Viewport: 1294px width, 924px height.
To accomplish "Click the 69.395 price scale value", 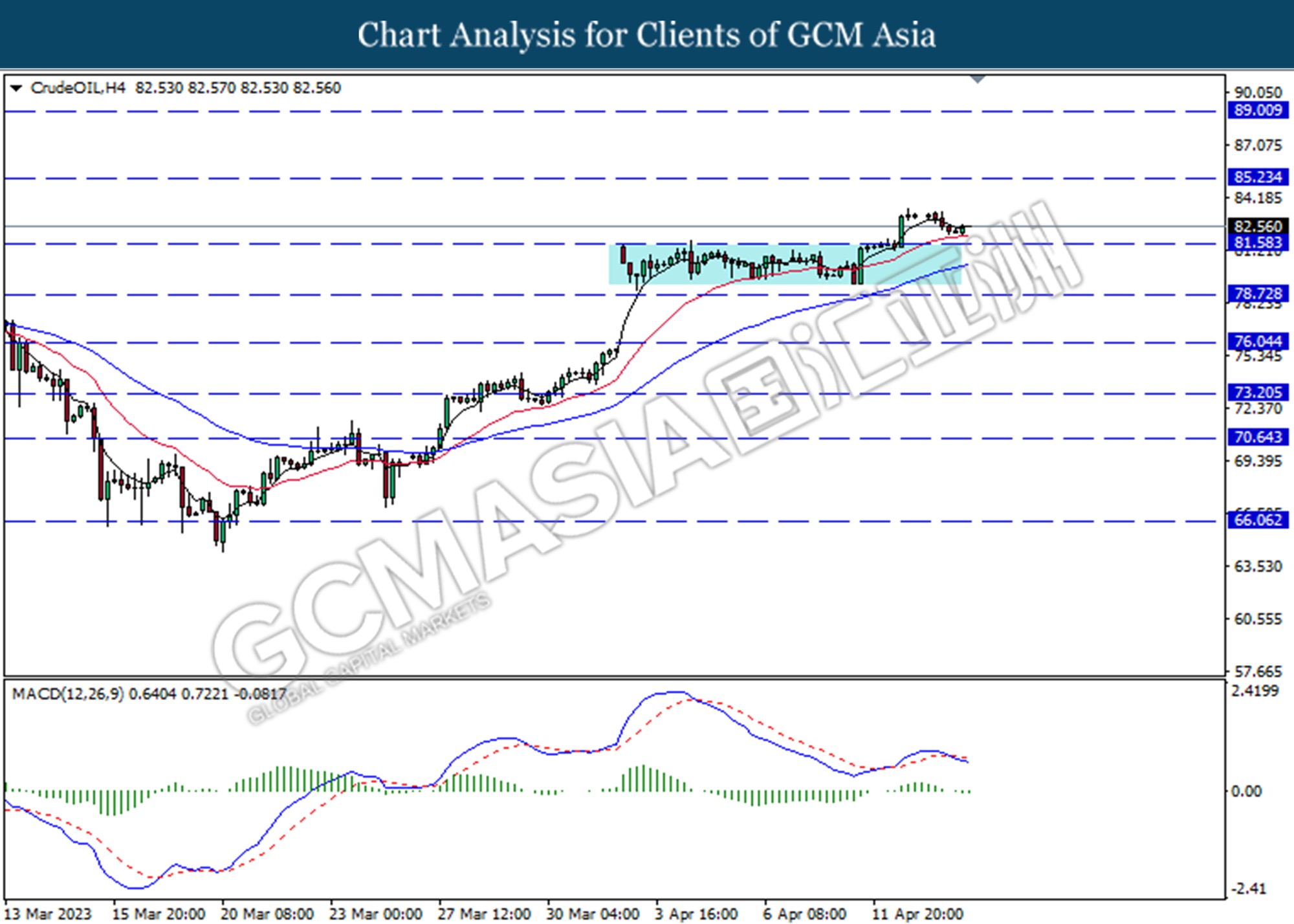I will click(x=1258, y=461).
